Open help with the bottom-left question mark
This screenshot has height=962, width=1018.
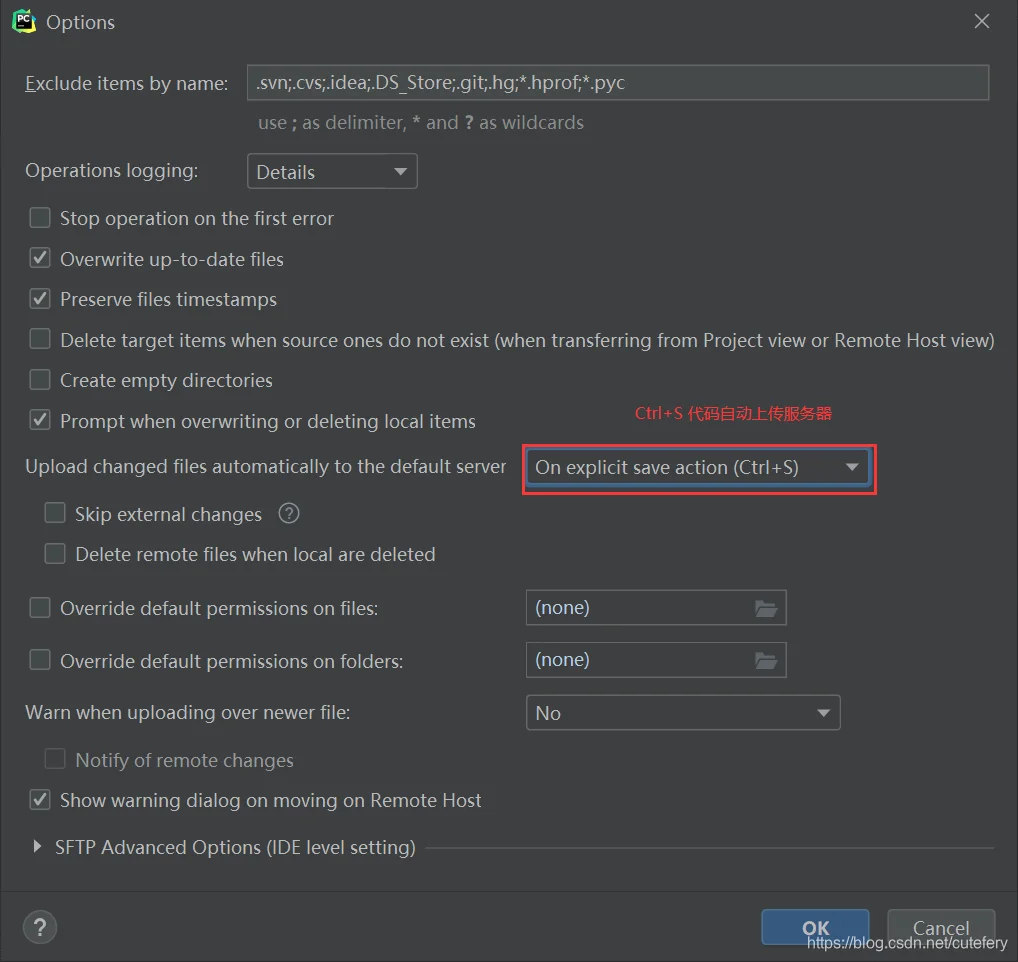40,926
